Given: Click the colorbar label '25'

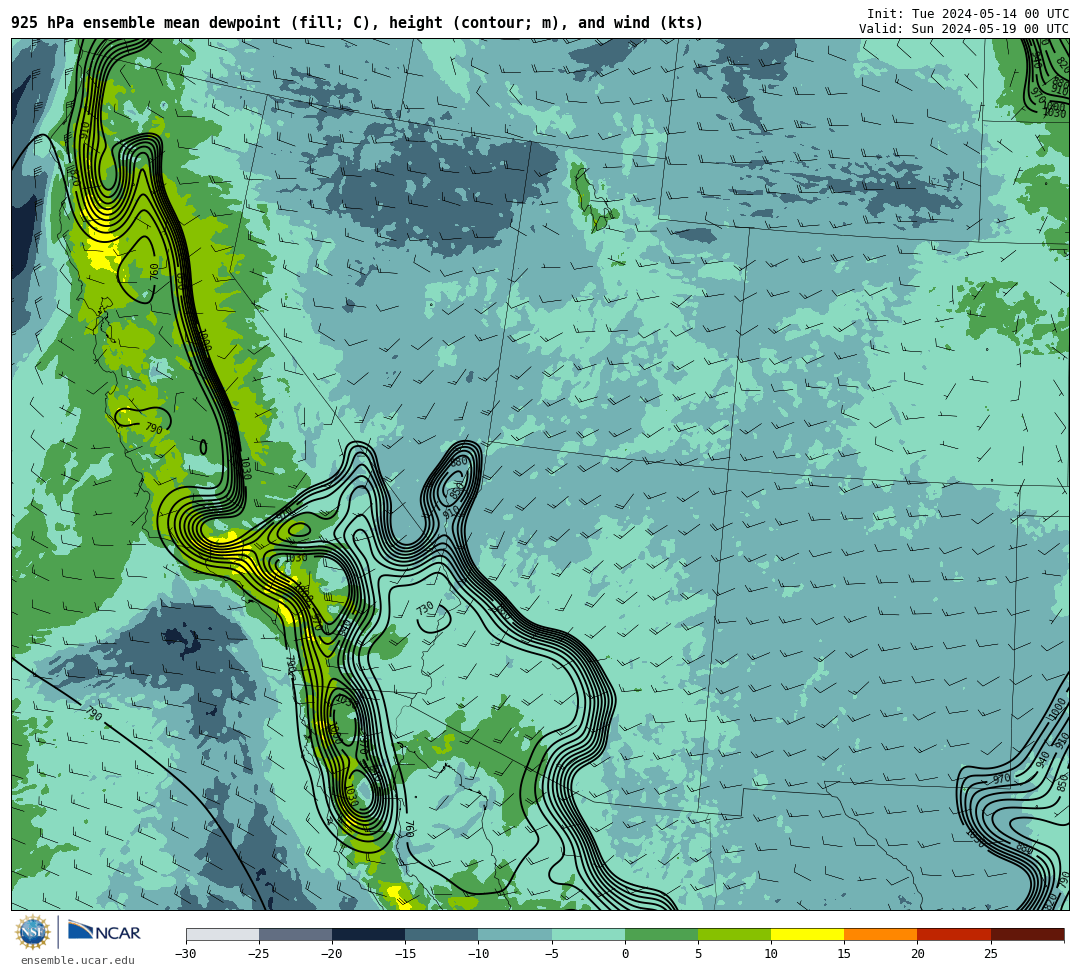Looking at the screenshot, I should pos(990,954).
